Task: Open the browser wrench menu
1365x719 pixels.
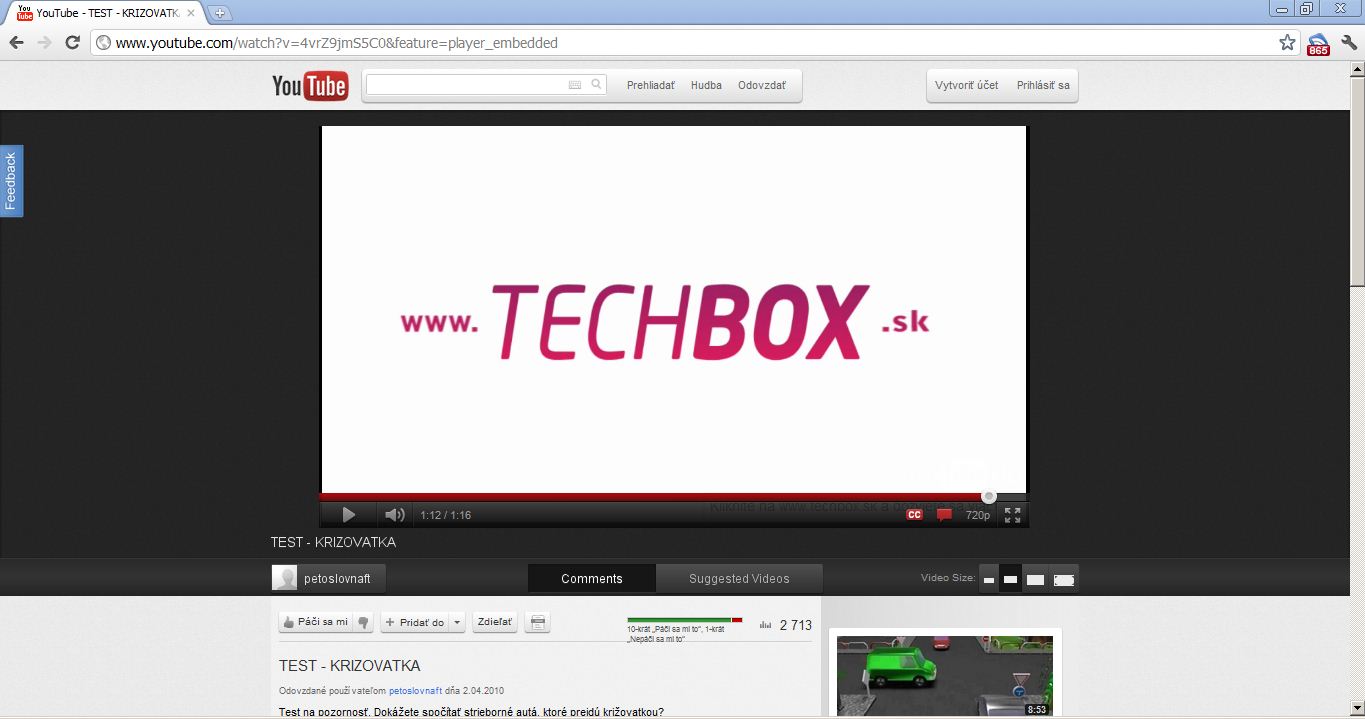Action: 1349,42
